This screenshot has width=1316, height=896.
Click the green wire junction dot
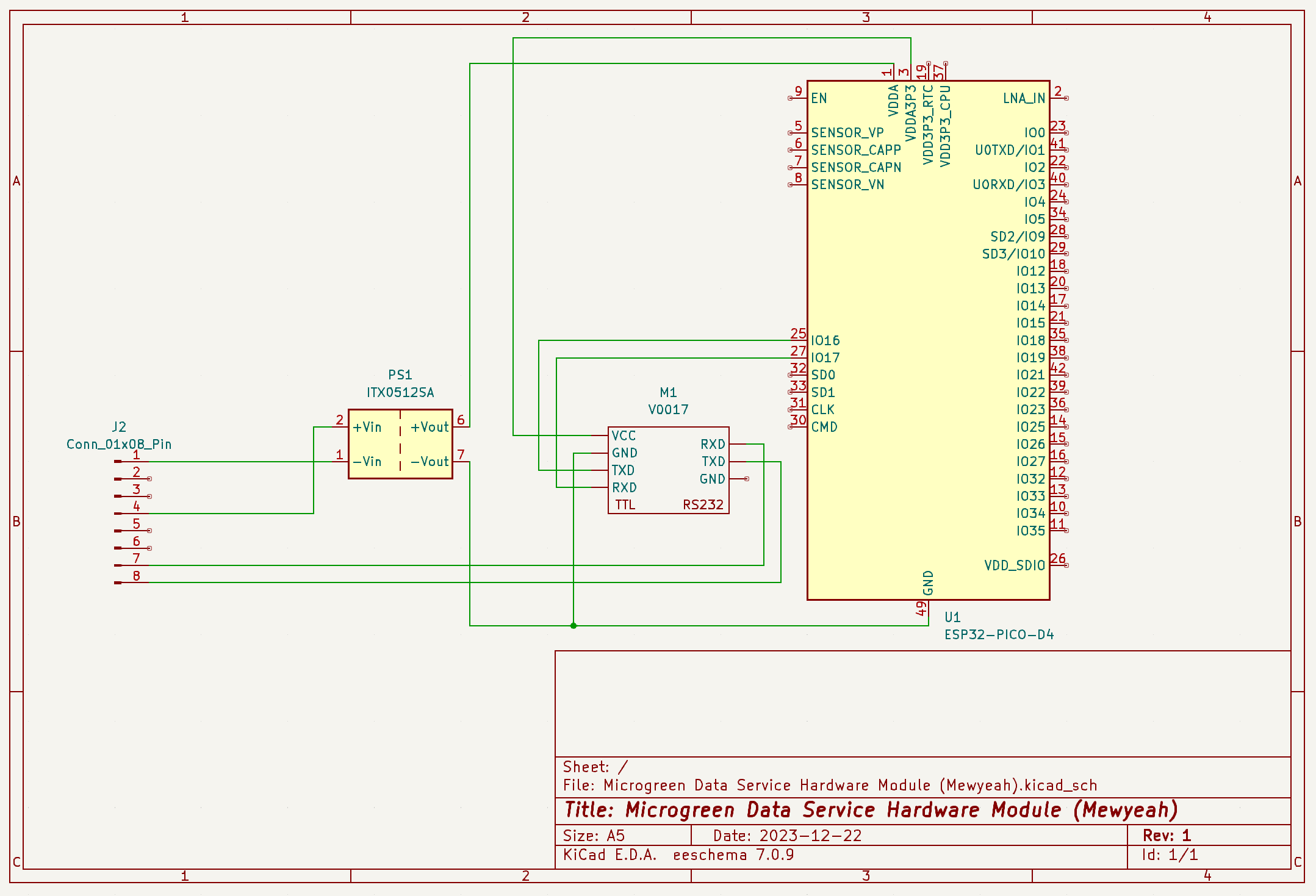pos(574,626)
